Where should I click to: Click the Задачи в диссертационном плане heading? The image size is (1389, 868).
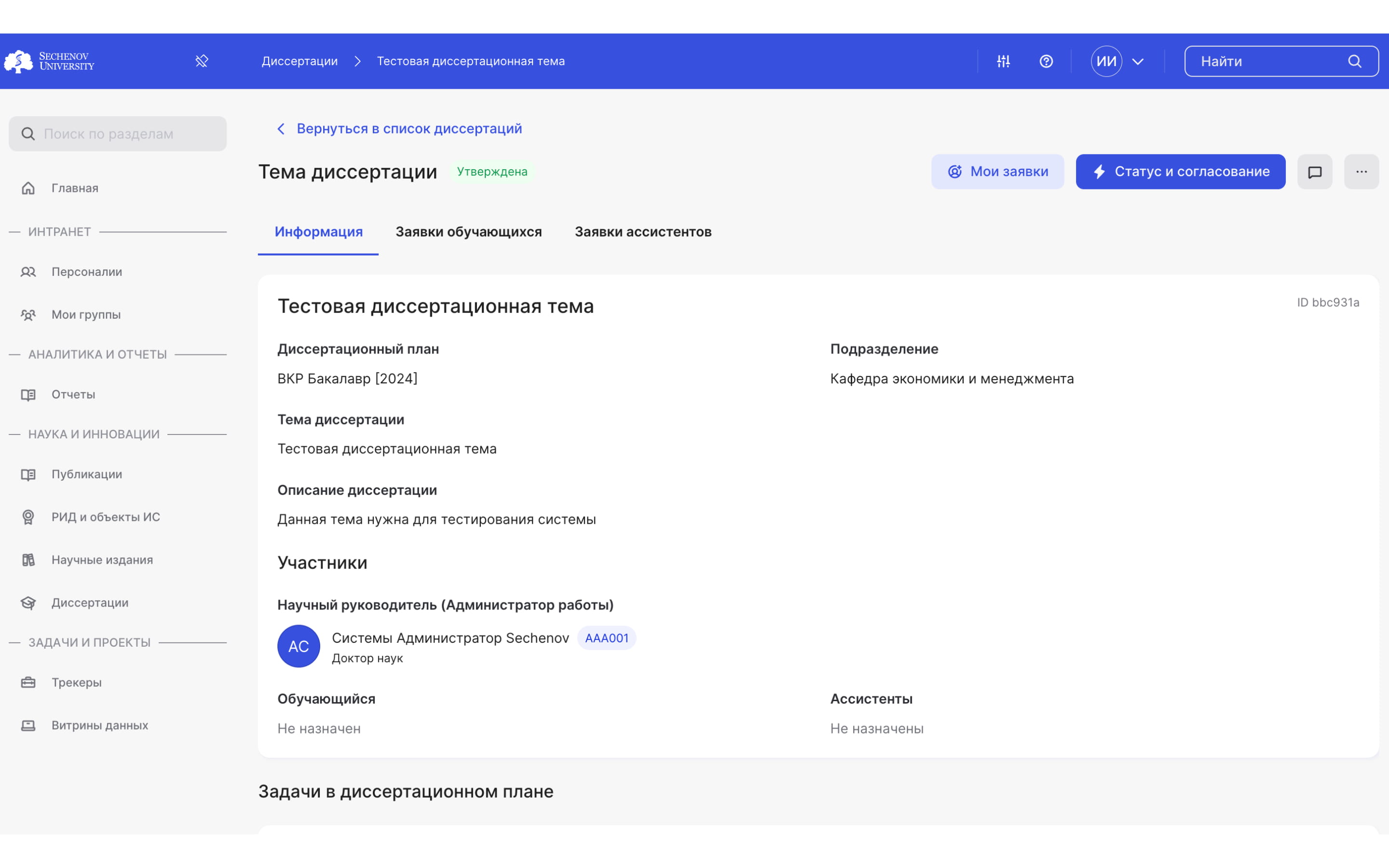pos(406,792)
